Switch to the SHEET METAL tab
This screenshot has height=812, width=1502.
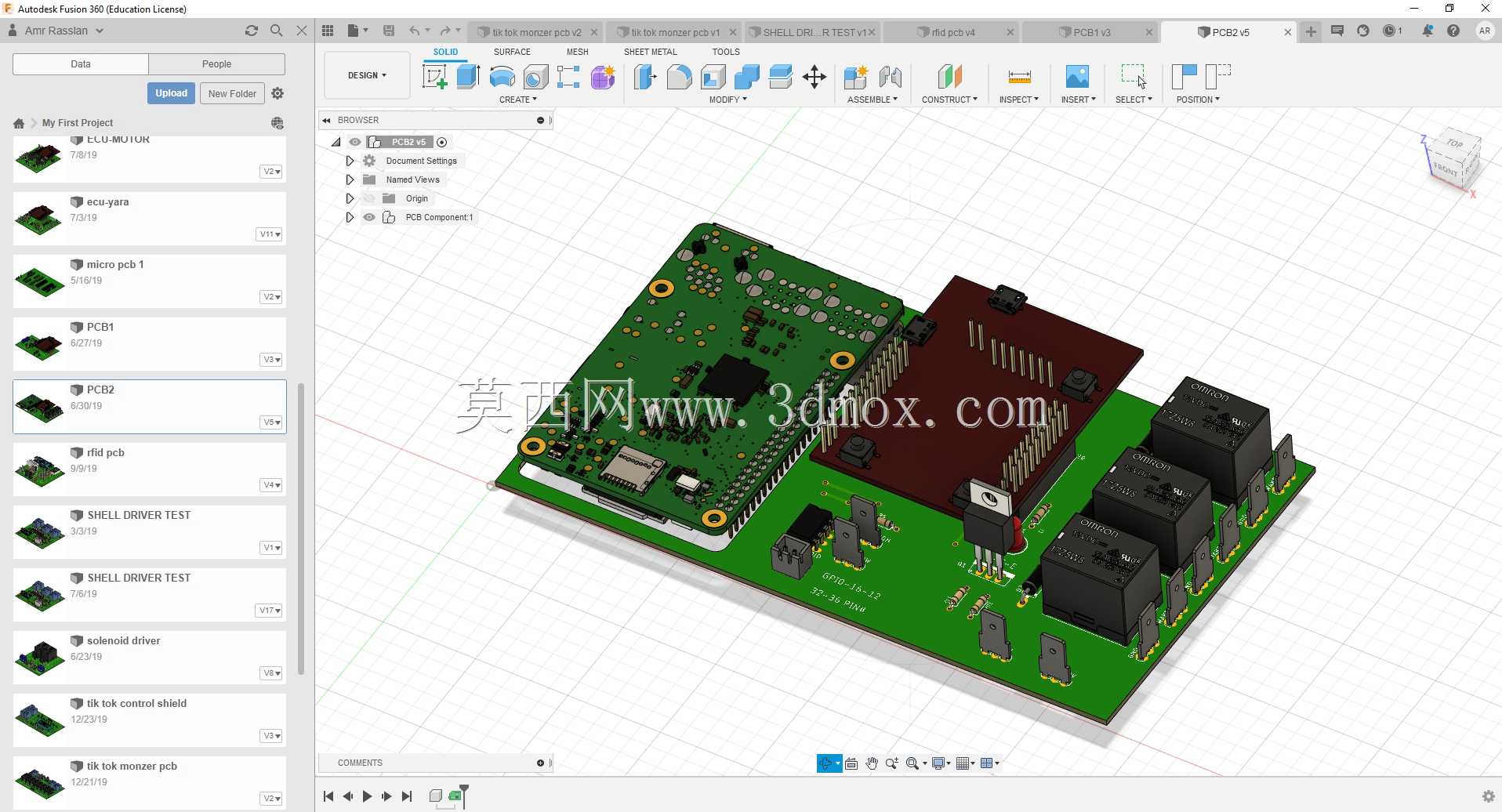tap(650, 52)
